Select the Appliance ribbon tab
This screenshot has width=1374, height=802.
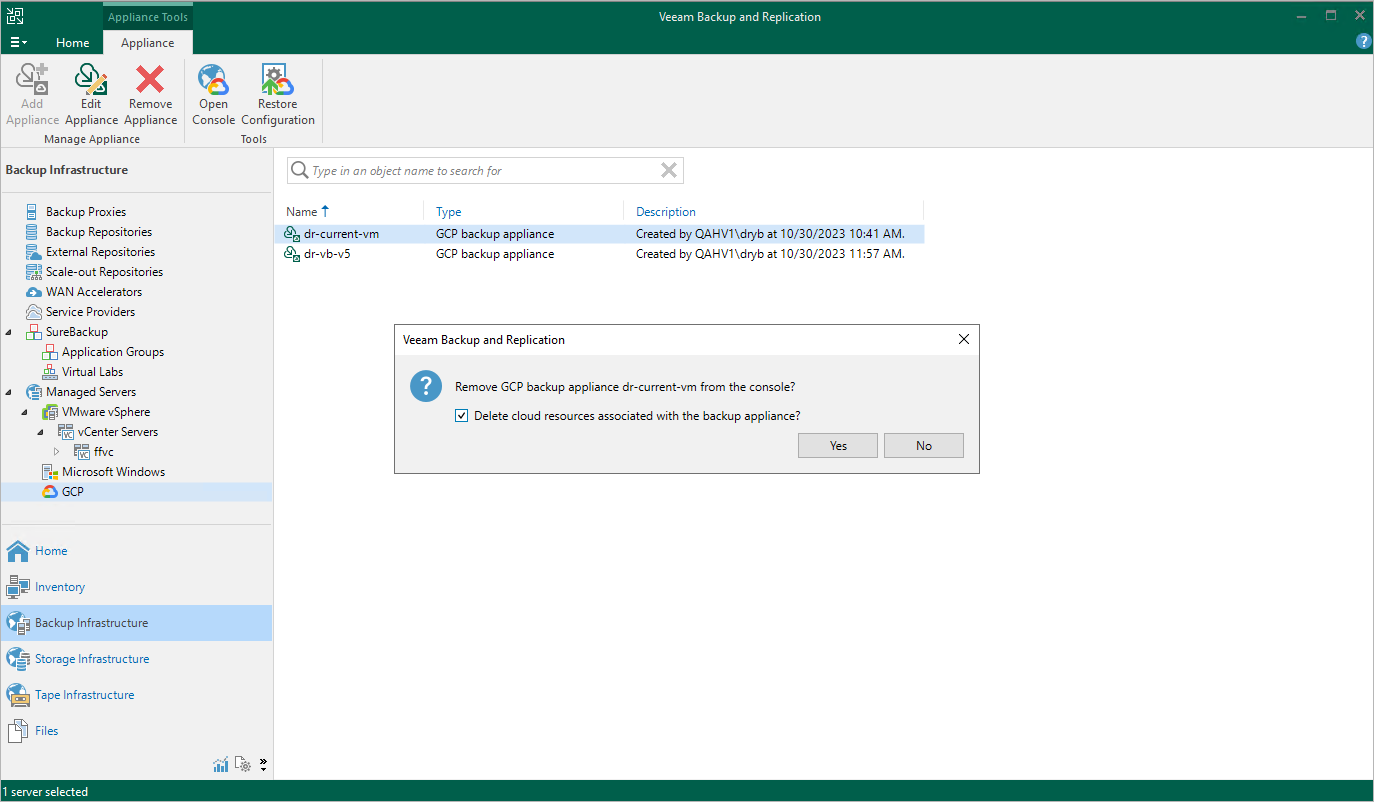click(148, 43)
